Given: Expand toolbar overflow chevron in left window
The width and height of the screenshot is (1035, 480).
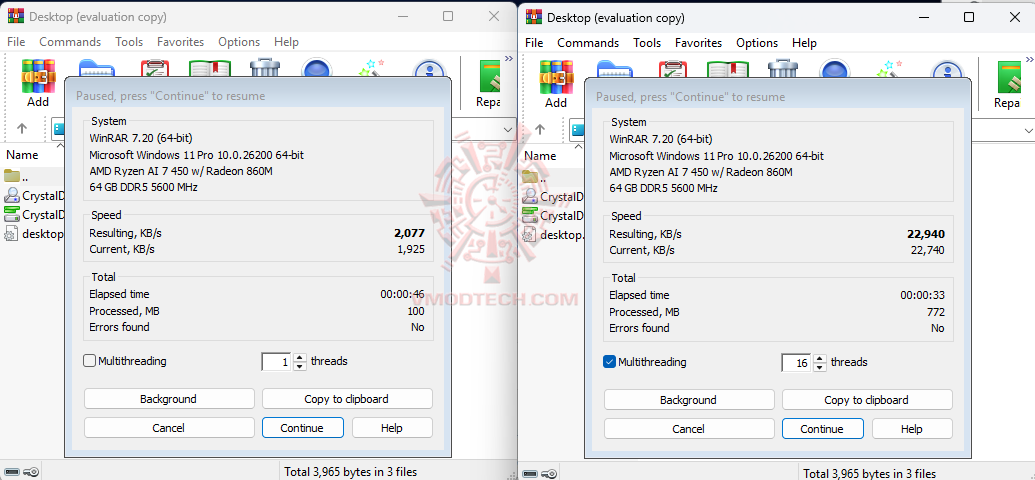Looking at the screenshot, I should coord(509,59).
